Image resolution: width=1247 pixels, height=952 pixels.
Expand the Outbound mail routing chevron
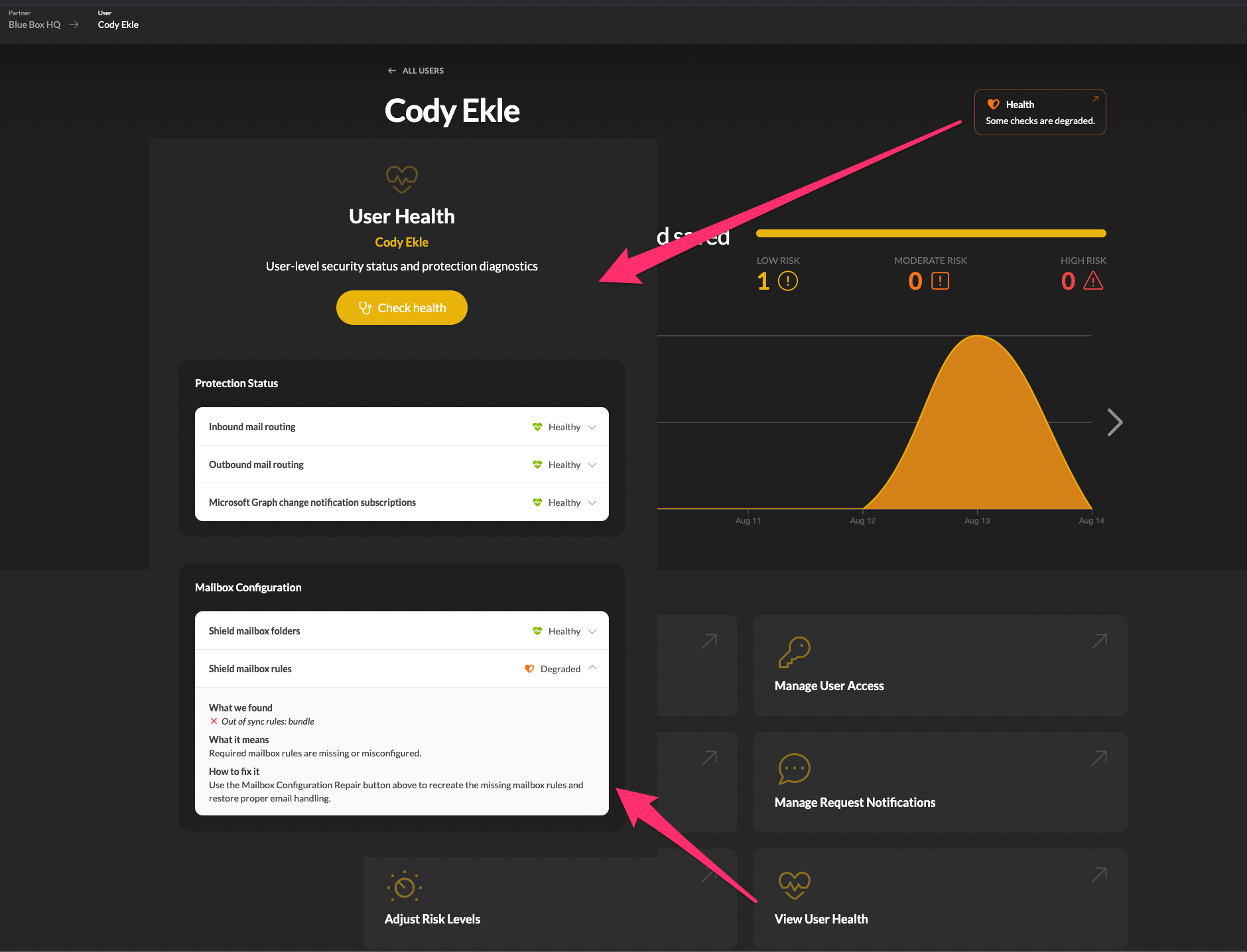[x=592, y=465]
